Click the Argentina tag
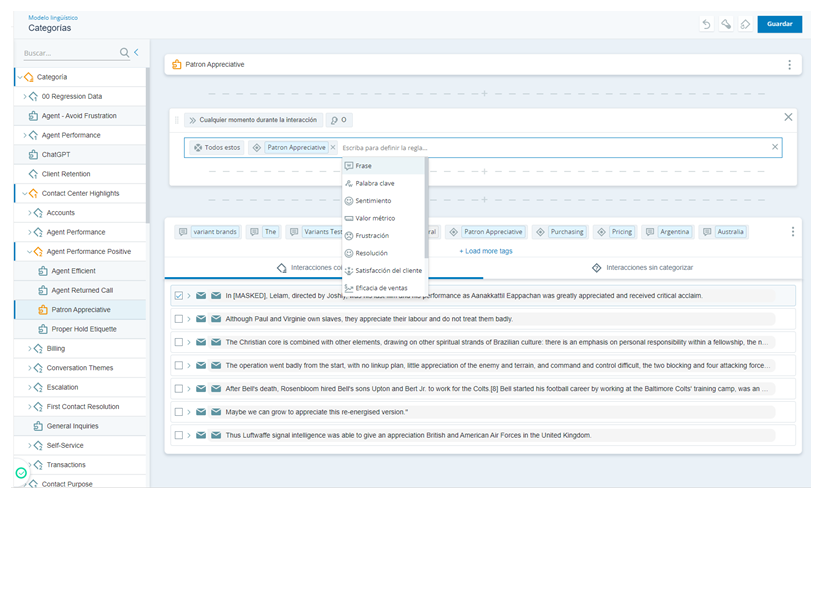The height and width of the screenshot is (611, 823). (668, 232)
